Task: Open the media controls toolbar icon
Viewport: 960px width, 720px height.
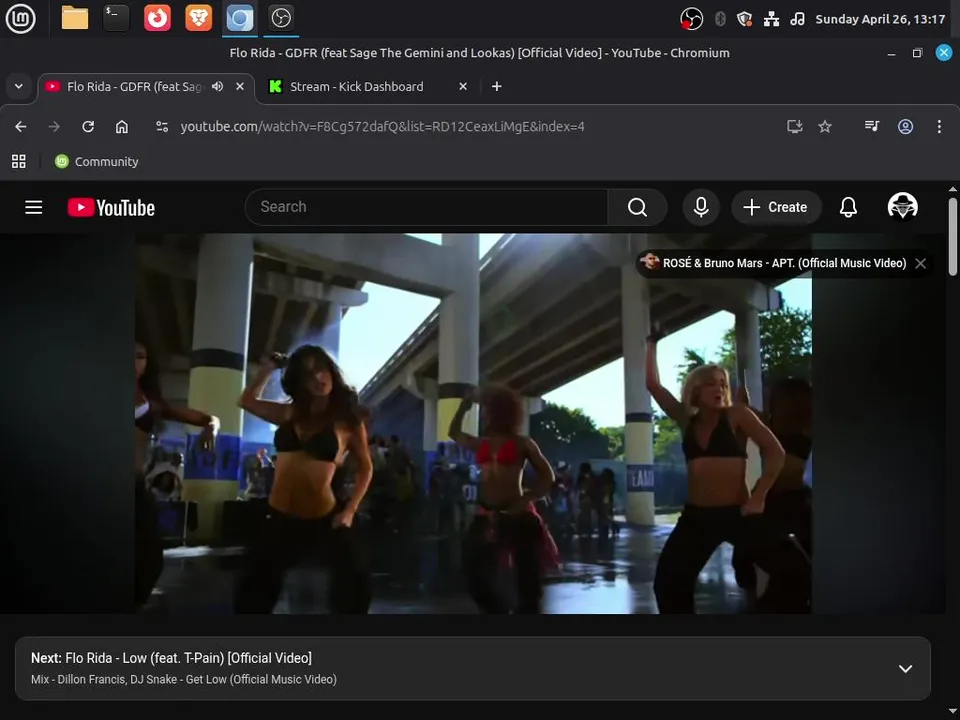Action: point(872,127)
